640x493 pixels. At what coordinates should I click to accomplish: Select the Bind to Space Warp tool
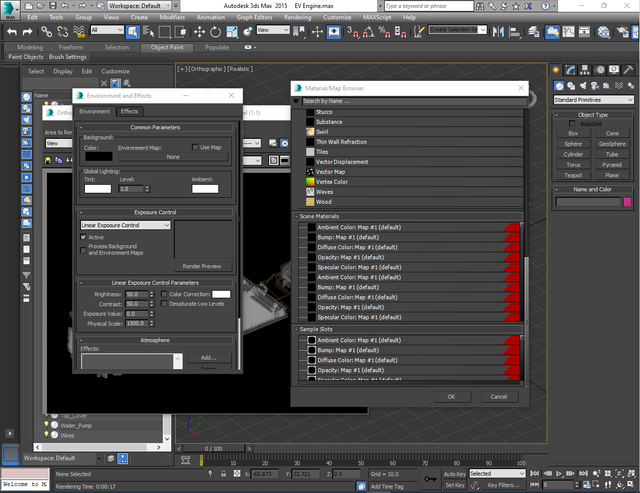pyautogui.click(x=79, y=32)
